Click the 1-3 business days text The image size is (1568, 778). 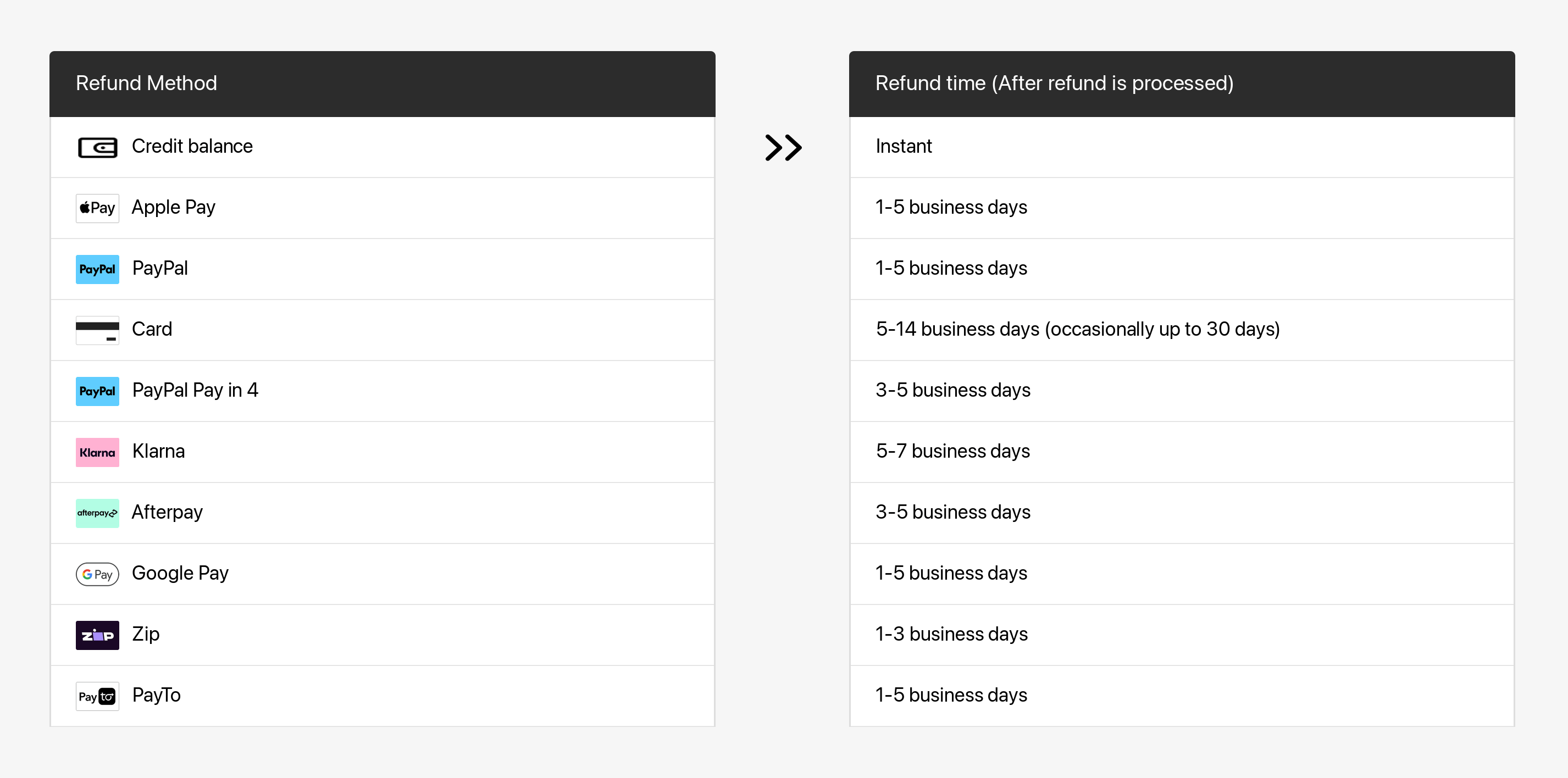[951, 634]
